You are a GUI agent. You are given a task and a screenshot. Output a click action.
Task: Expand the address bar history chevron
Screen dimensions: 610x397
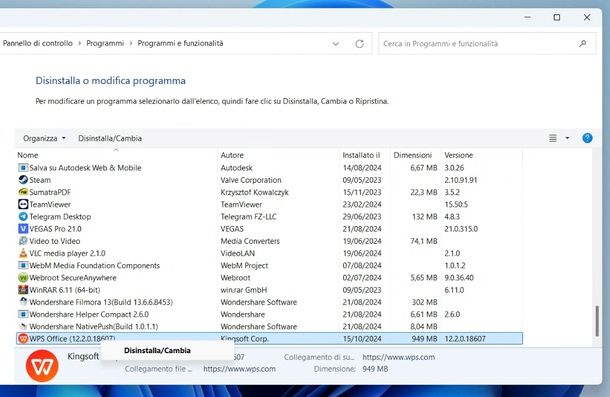coord(335,44)
